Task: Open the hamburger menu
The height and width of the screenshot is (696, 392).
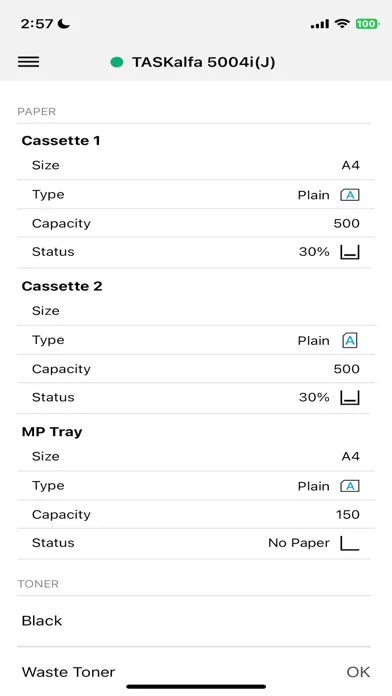Action: coord(28,62)
